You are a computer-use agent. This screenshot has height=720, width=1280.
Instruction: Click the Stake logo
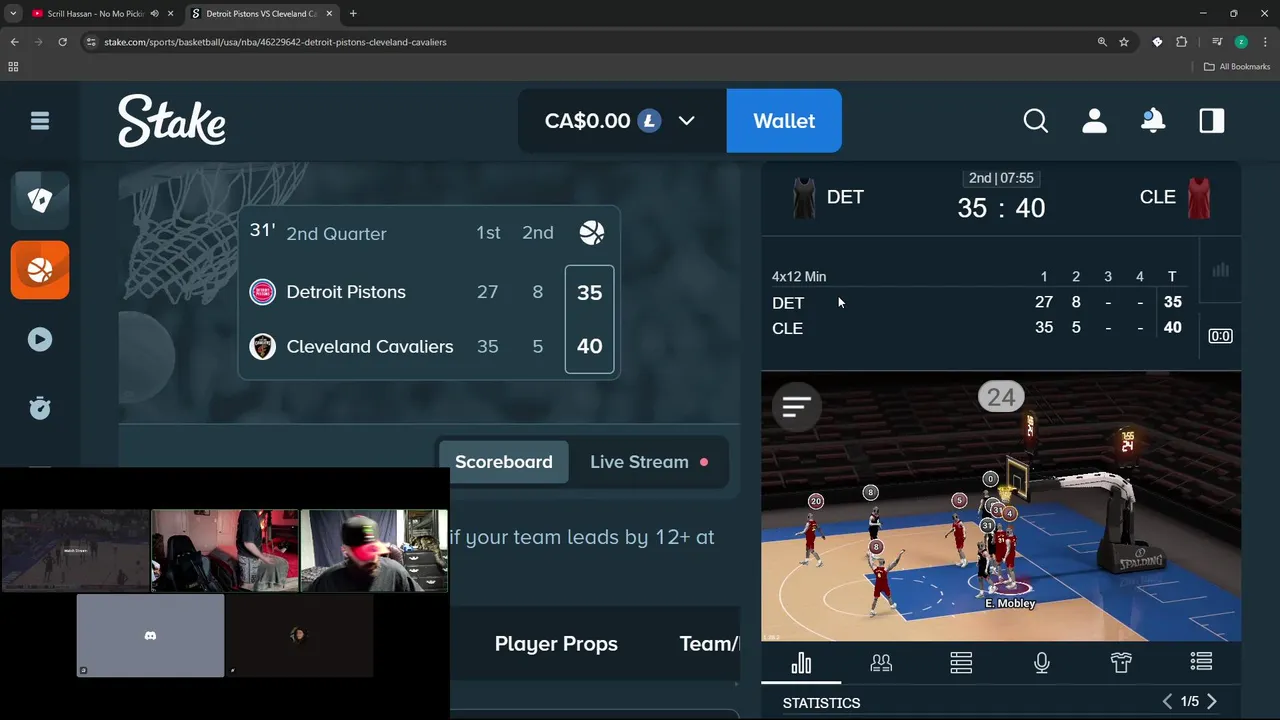(x=172, y=121)
